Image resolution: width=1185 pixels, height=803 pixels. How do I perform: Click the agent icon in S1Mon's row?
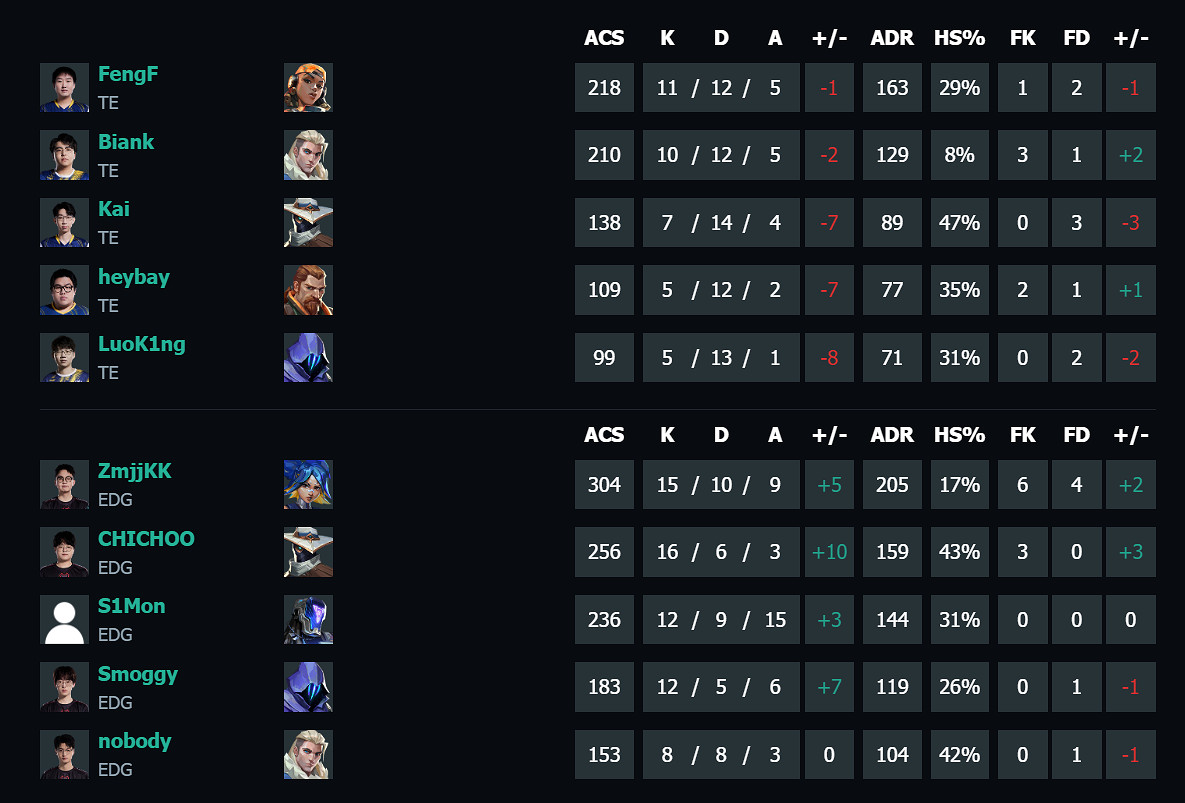click(x=308, y=619)
